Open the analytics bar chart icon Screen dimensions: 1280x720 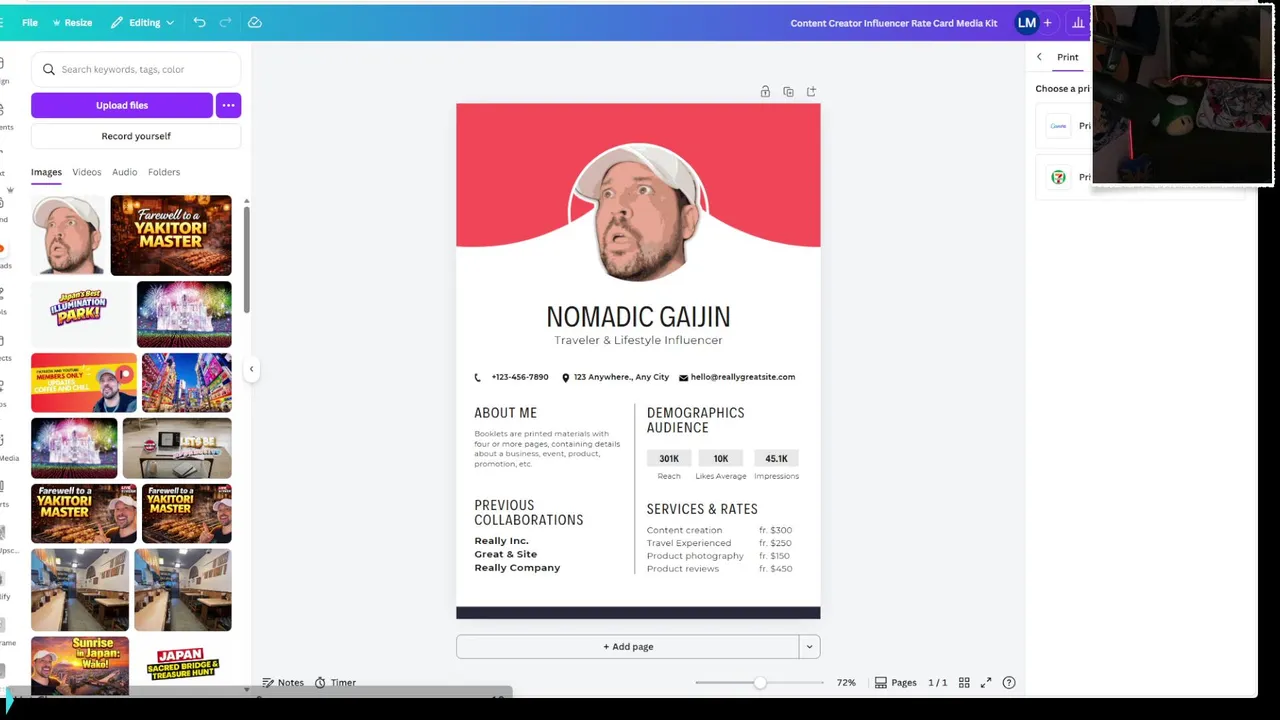click(1078, 22)
